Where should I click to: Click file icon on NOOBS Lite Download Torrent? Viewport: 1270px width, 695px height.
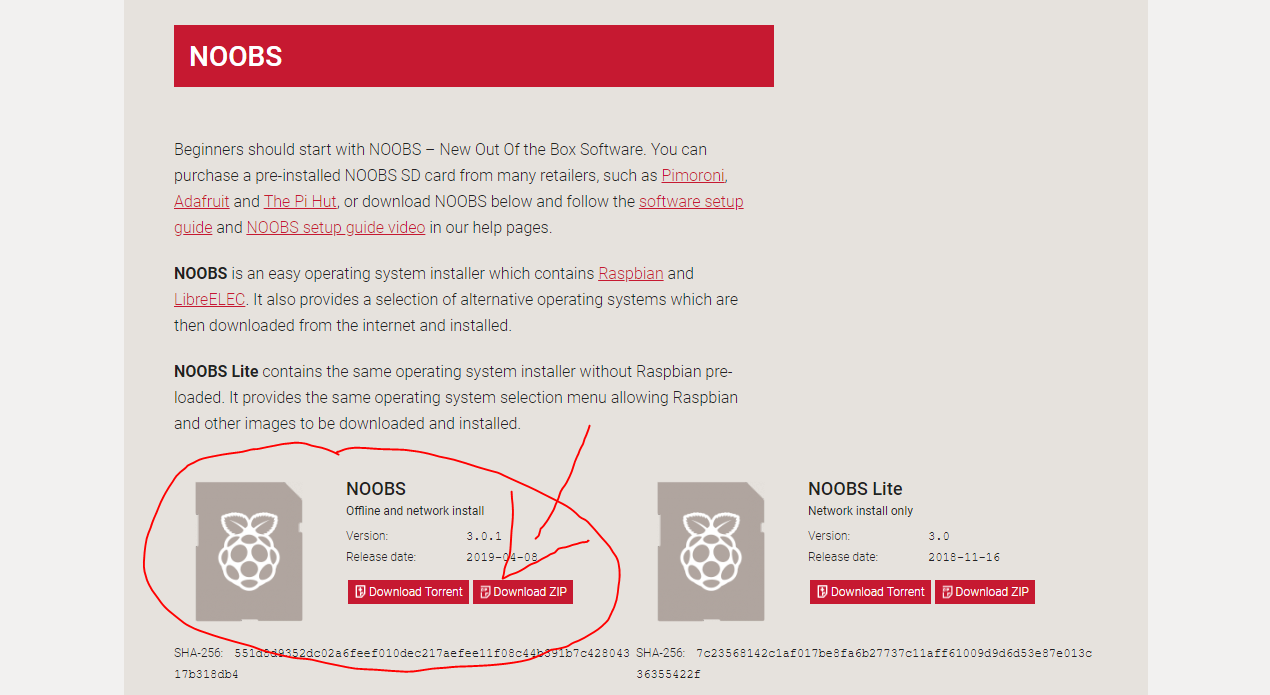point(821,592)
